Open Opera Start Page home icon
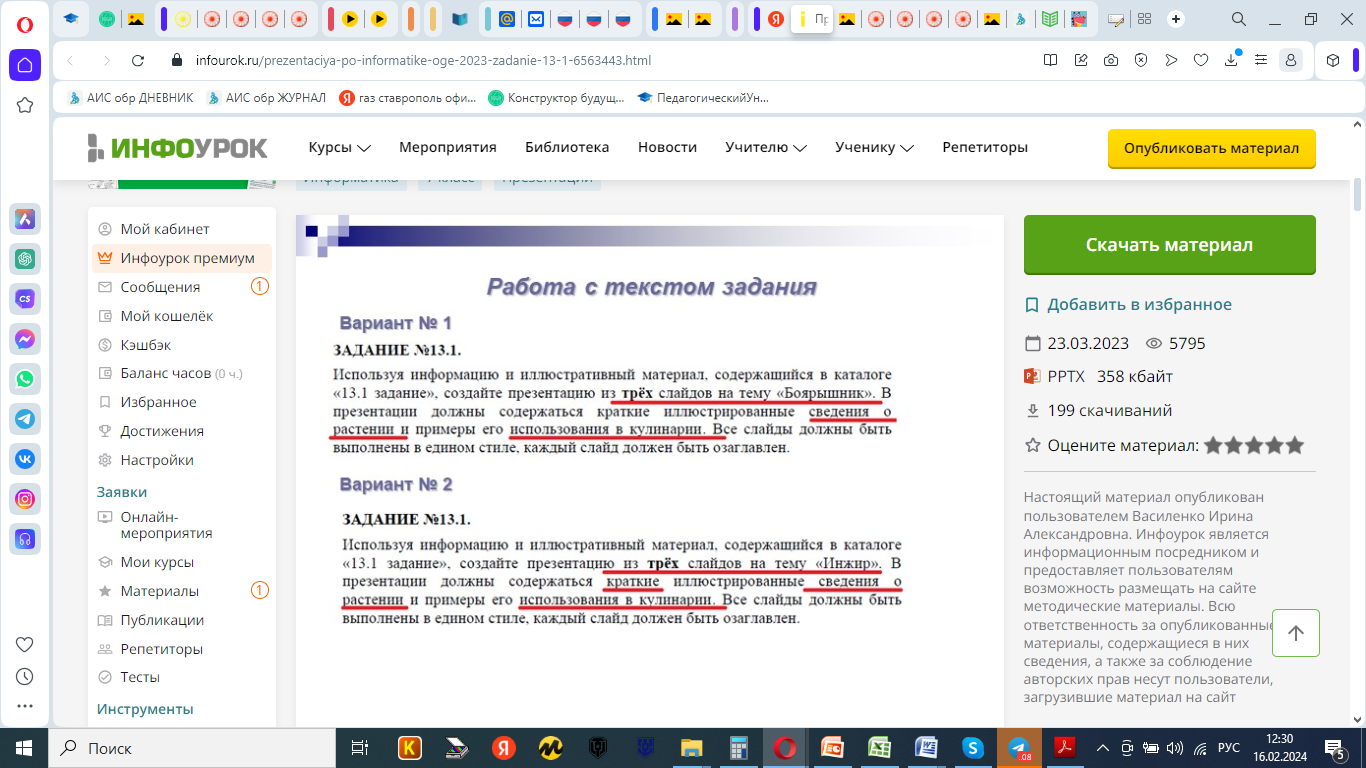Viewport: 1366px width, 768px height. tap(25, 65)
